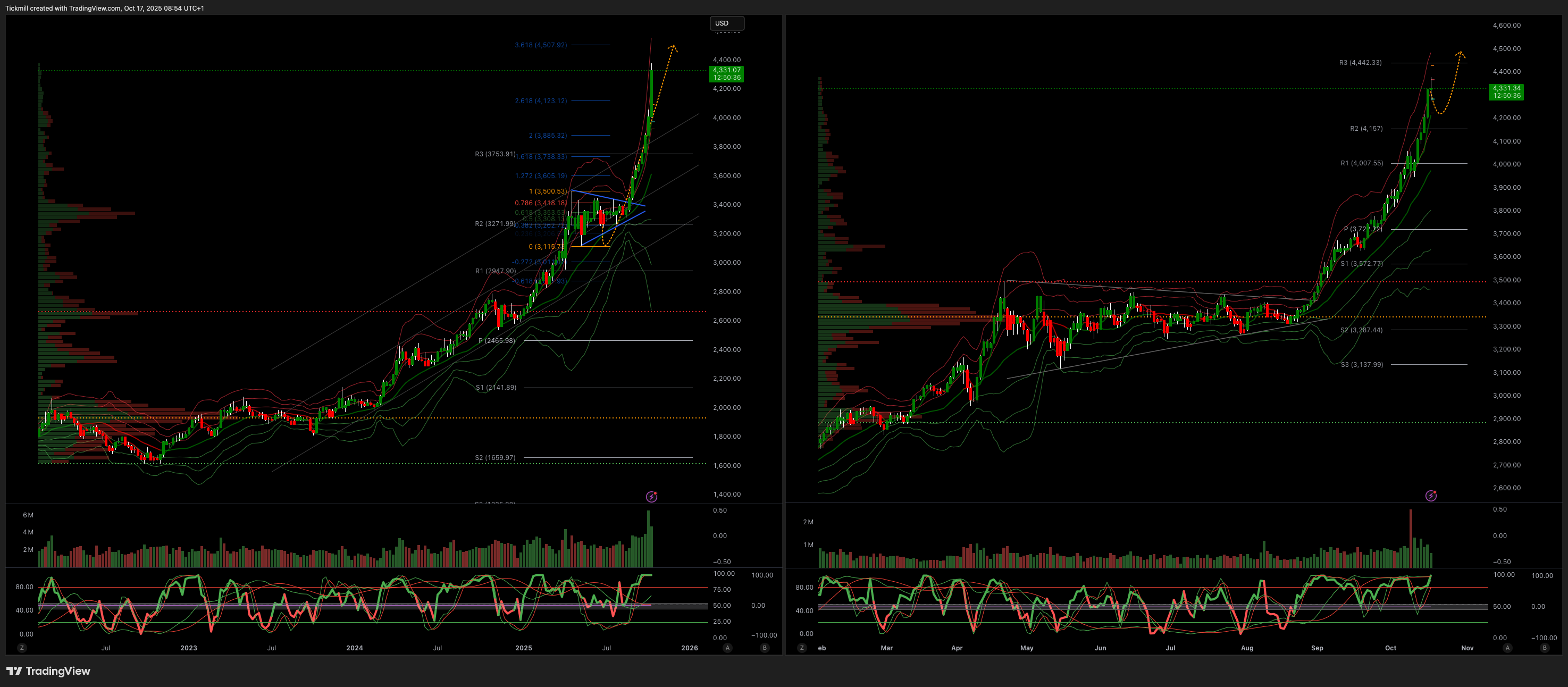The width and height of the screenshot is (1568, 687).
Task: Click the TradingView logo
Action: click(48, 671)
